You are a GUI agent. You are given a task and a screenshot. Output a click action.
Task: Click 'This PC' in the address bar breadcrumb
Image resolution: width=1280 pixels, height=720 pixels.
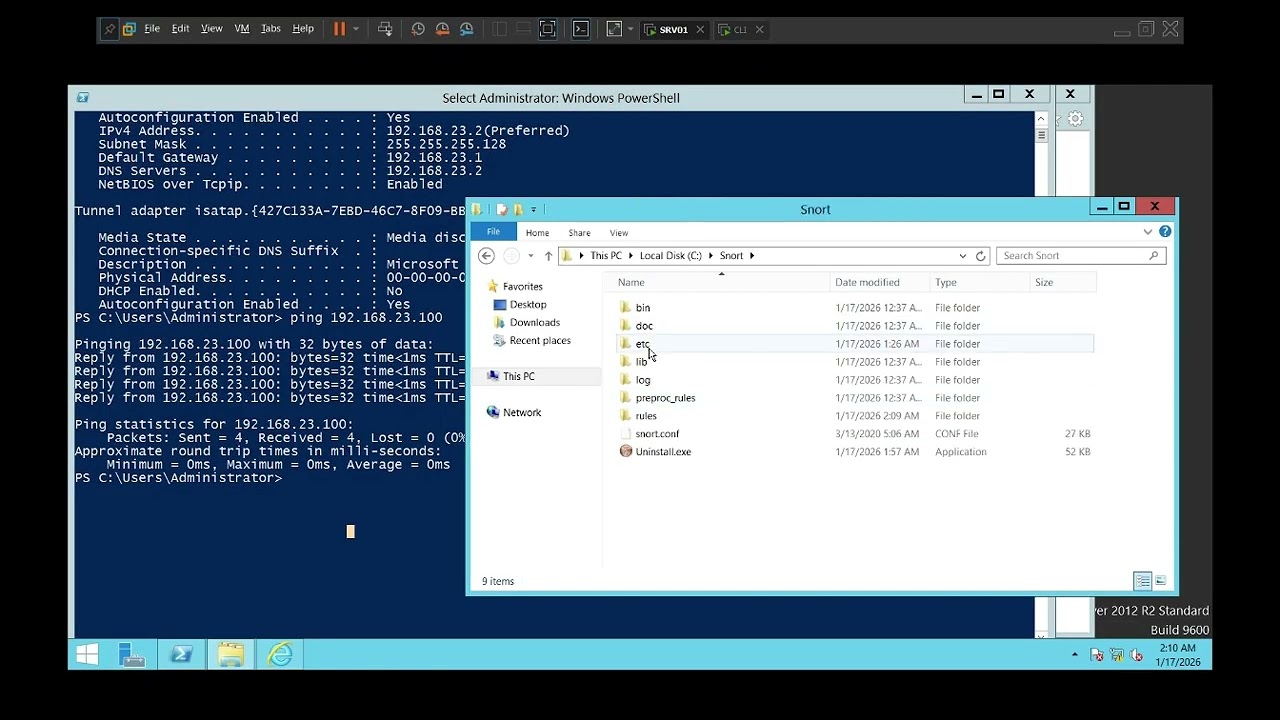click(605, 256)
